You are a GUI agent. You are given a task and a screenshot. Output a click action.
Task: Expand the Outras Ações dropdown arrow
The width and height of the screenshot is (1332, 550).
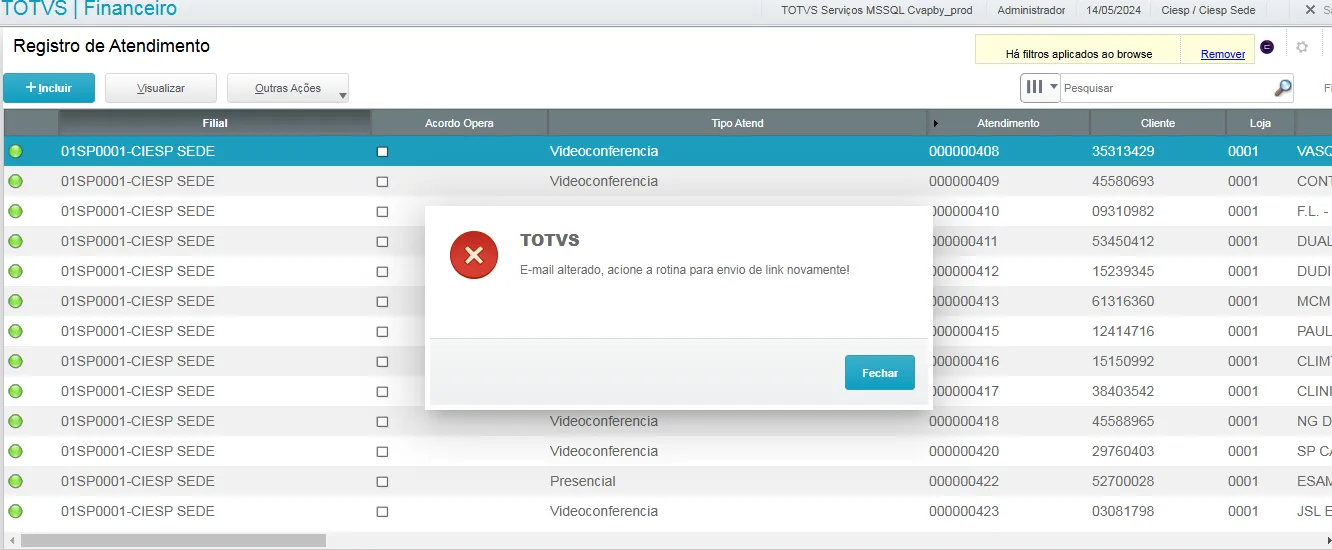coord(342,96)
